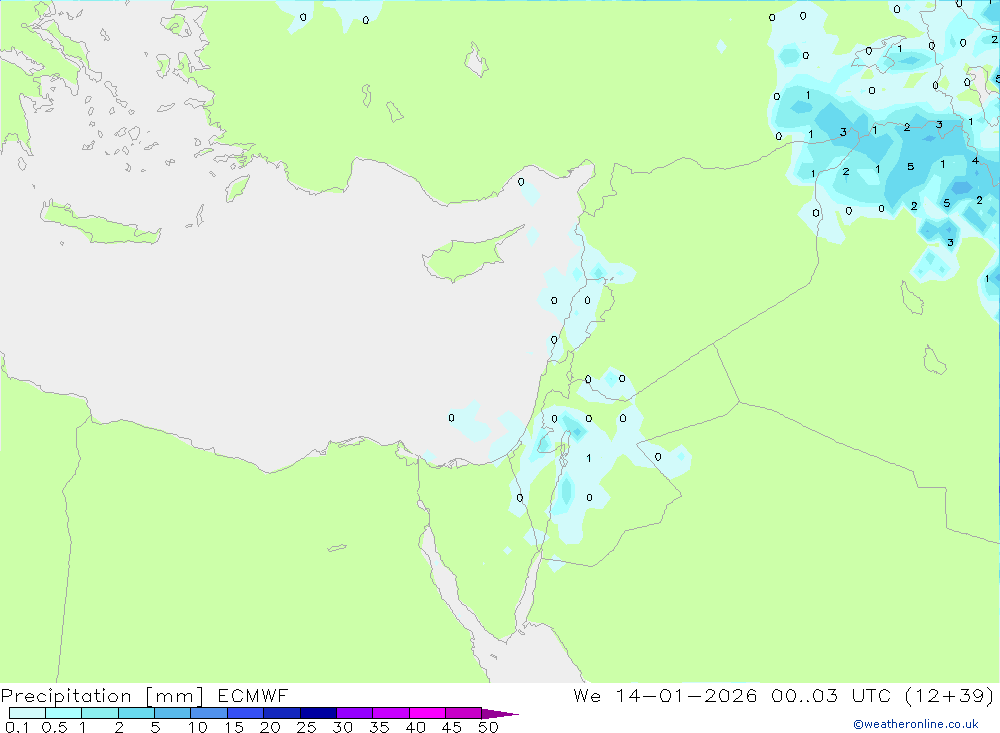
Task: Click the legend label "0.1"
Action: (17, 727)
